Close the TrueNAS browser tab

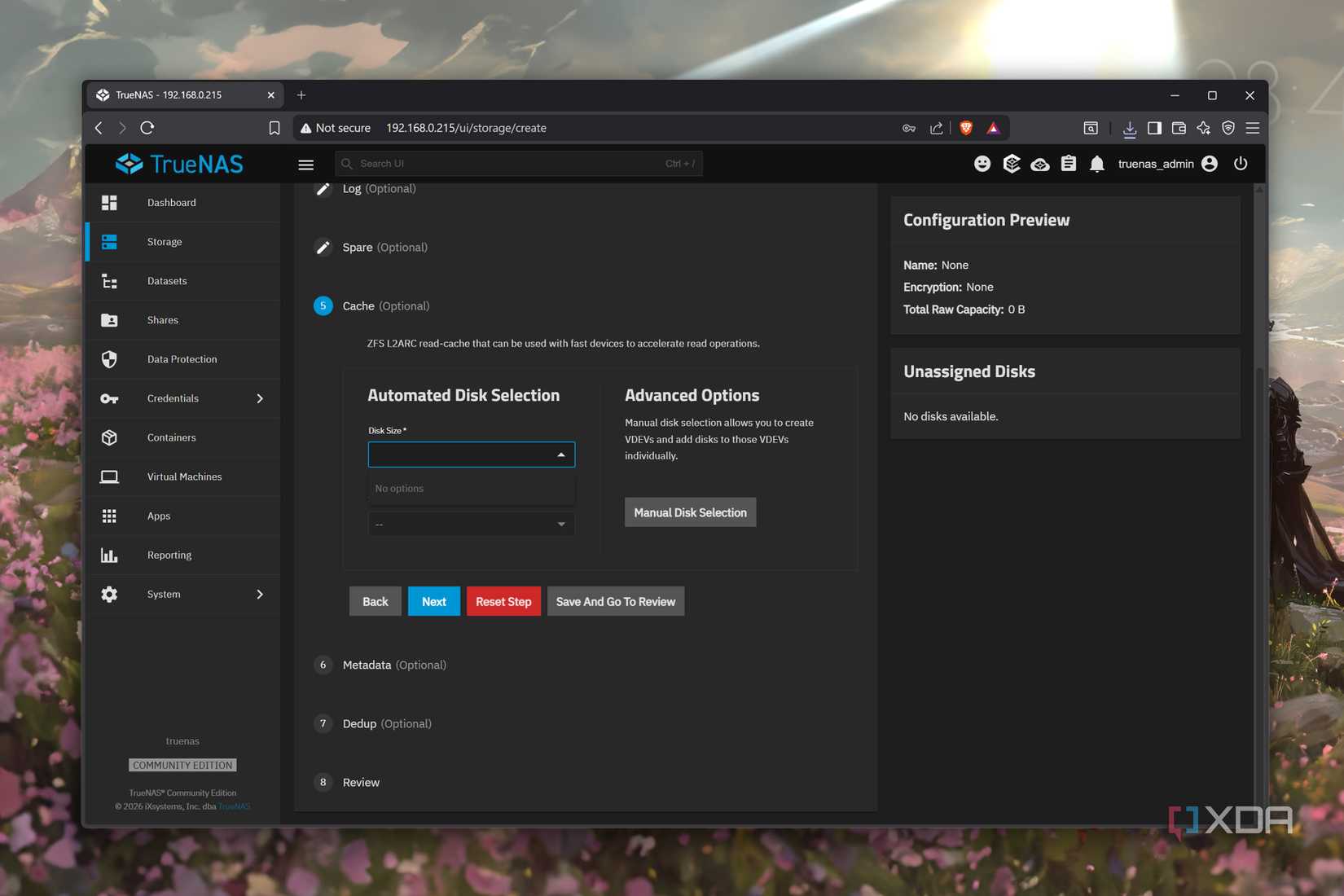271,95
